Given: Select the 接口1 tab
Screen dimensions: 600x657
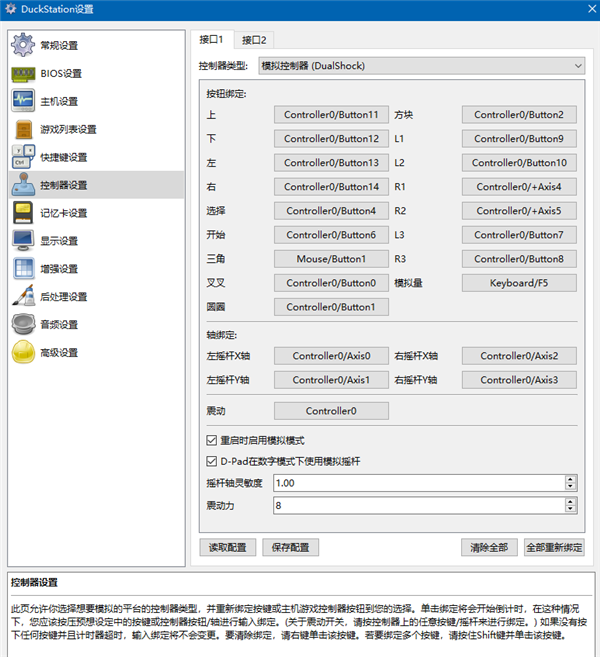Looking at the screenshot, I should click(x=212, y=39).
